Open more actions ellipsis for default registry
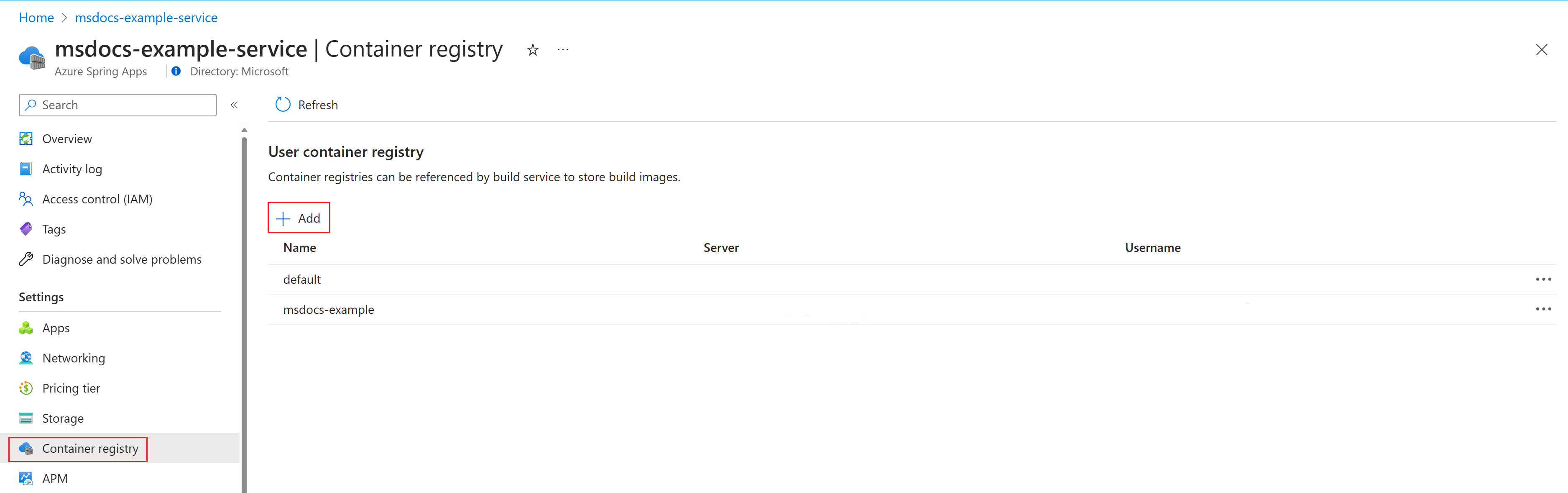Screen dimensions: 1568x493 coord(1543,279)
